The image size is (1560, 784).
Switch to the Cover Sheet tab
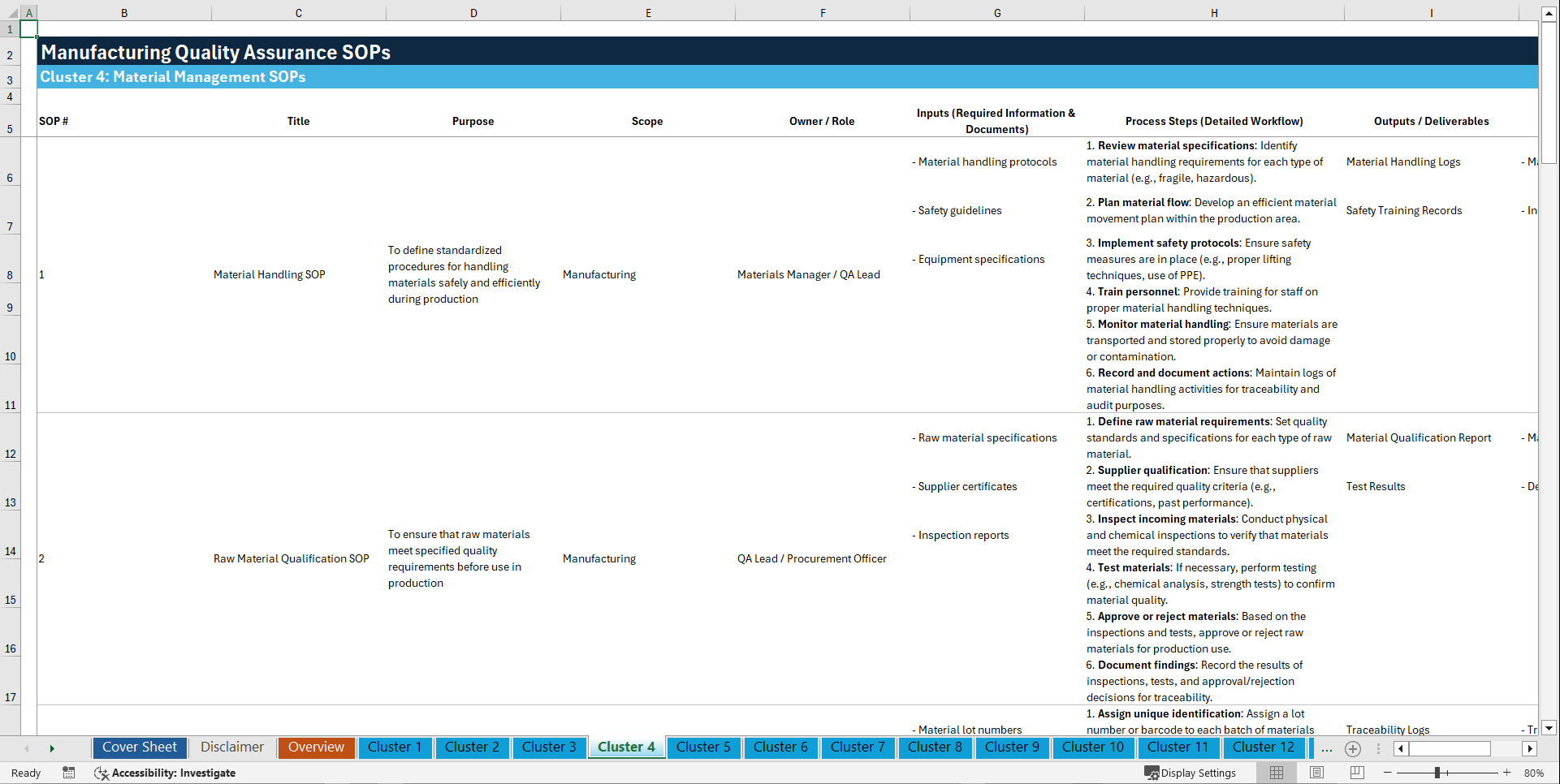(139, 747)
